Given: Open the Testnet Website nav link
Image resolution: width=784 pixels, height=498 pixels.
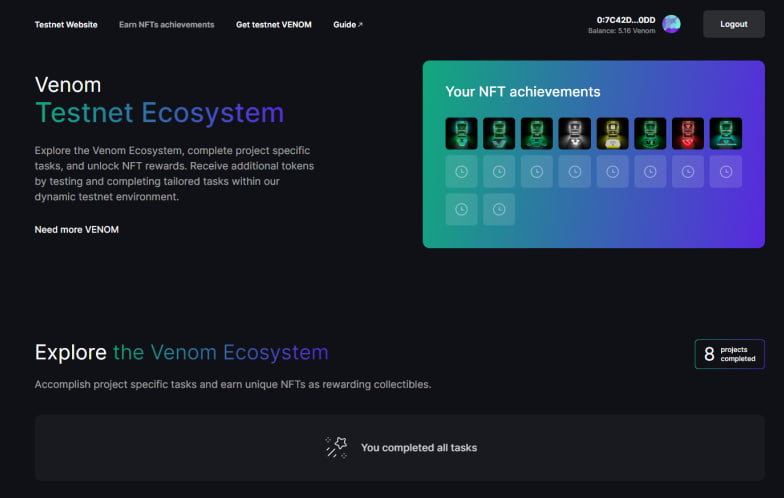Looking at the screenshot, I should (66, 24).
